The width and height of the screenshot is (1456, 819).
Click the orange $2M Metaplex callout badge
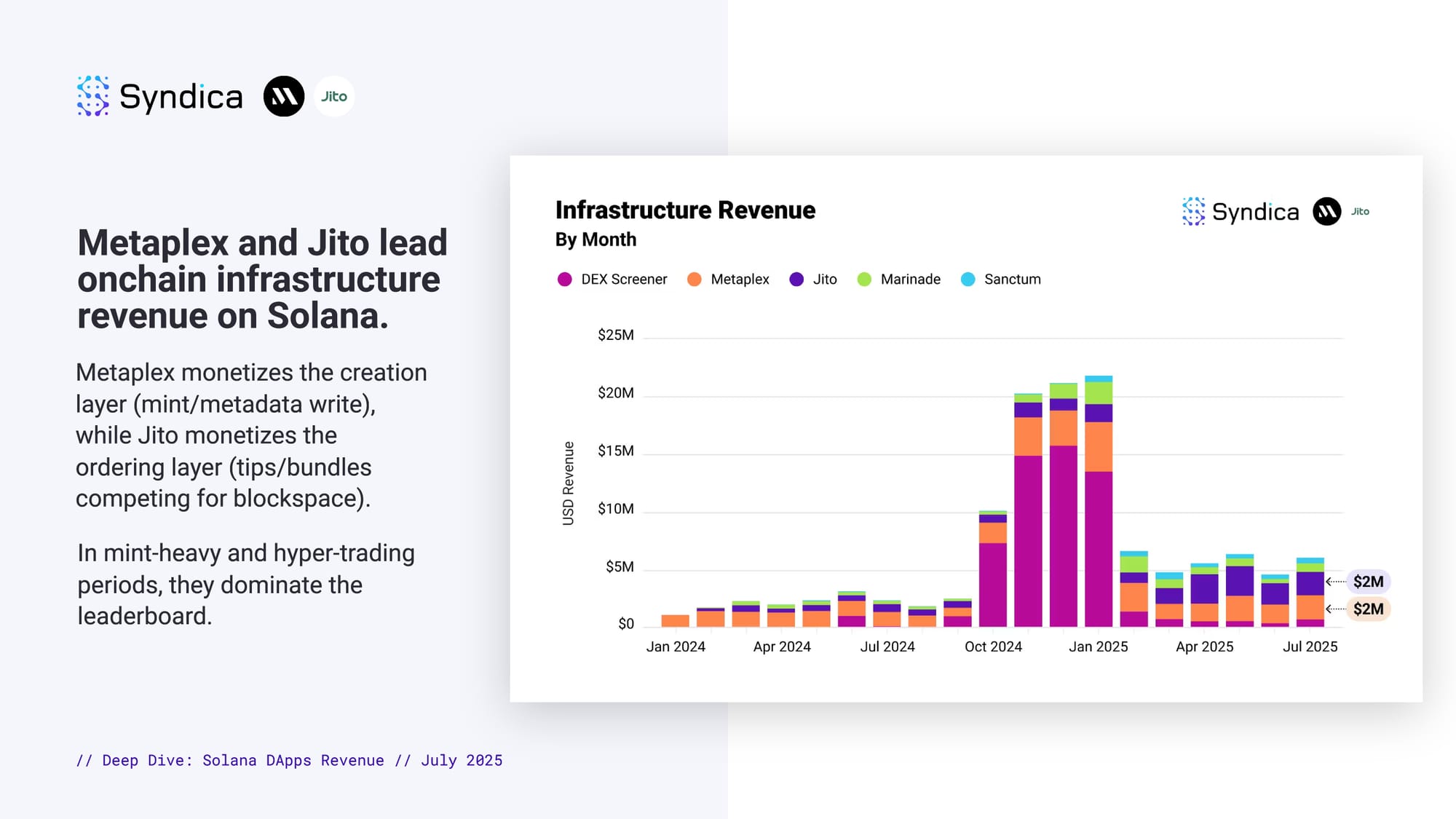pos(1368,609)
